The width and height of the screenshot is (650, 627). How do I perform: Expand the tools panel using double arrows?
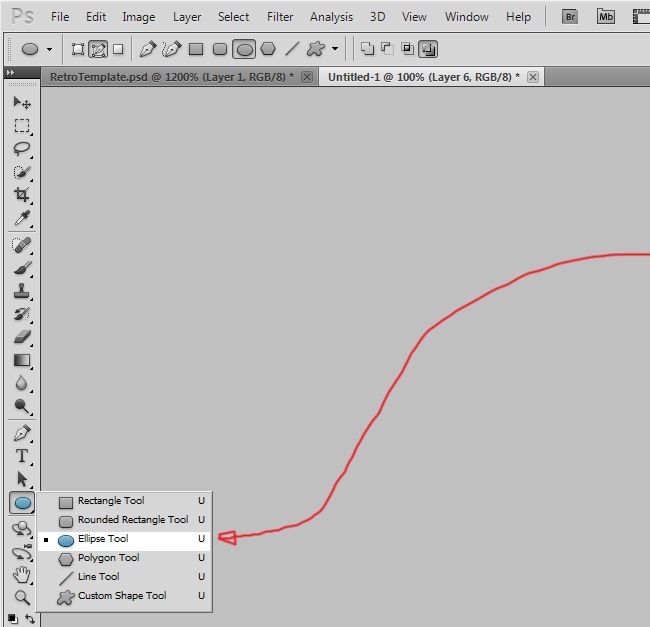(x=10, y=73)
